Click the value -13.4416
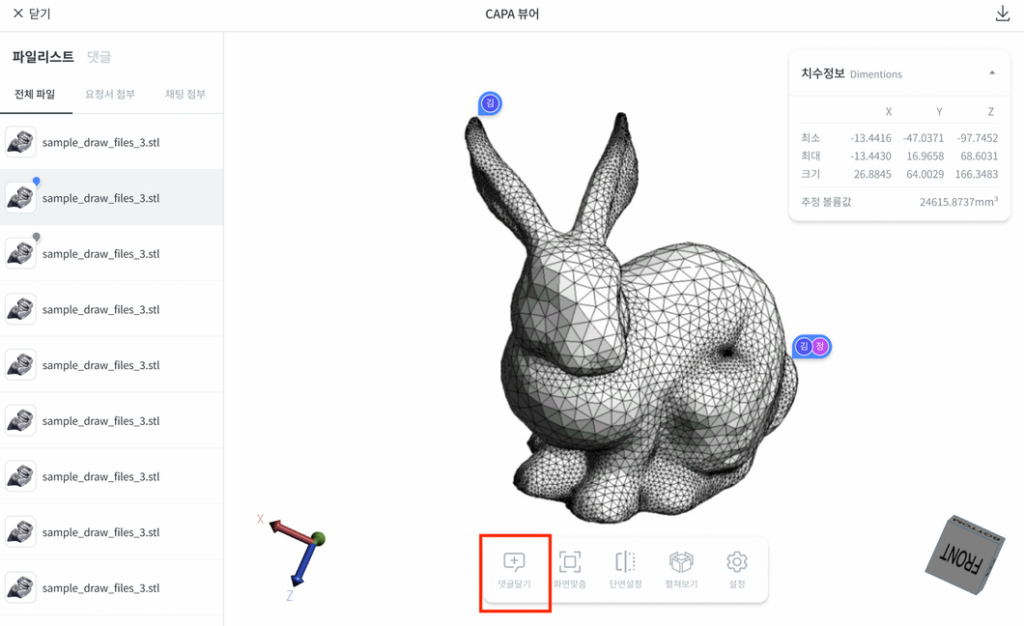 pos(871,138)
